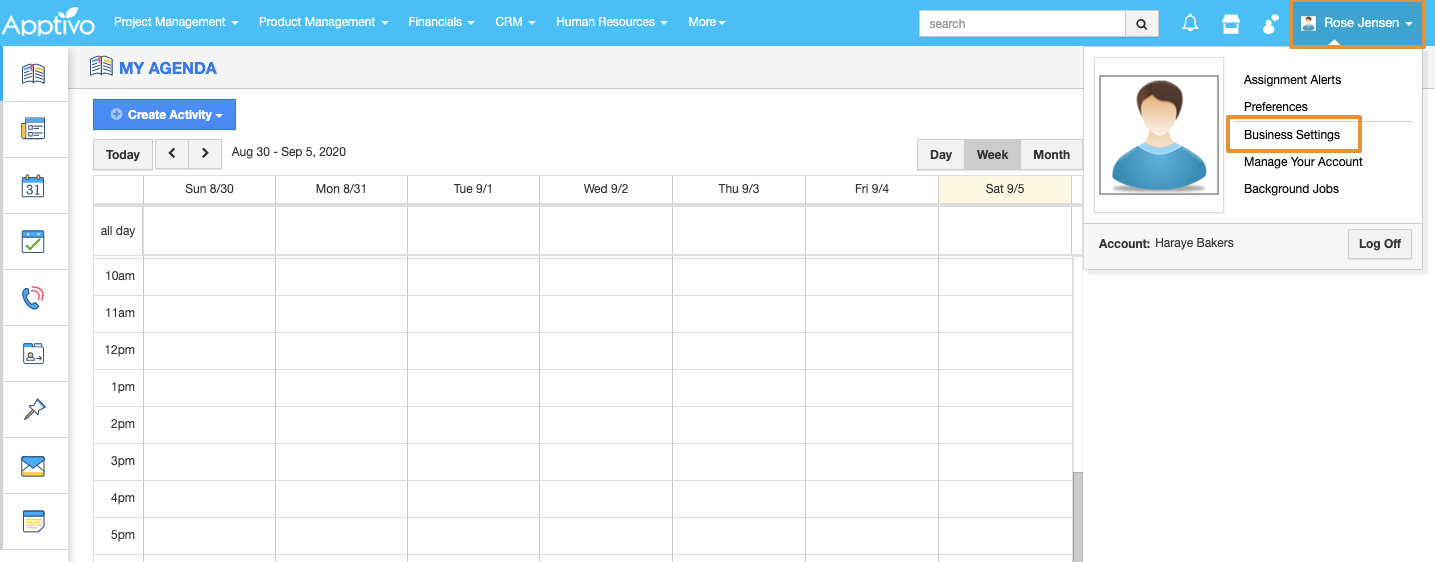Click the Emails envelope sidebar icon
The height and width of the screenshot is (562, 1435).
[34, 466]
